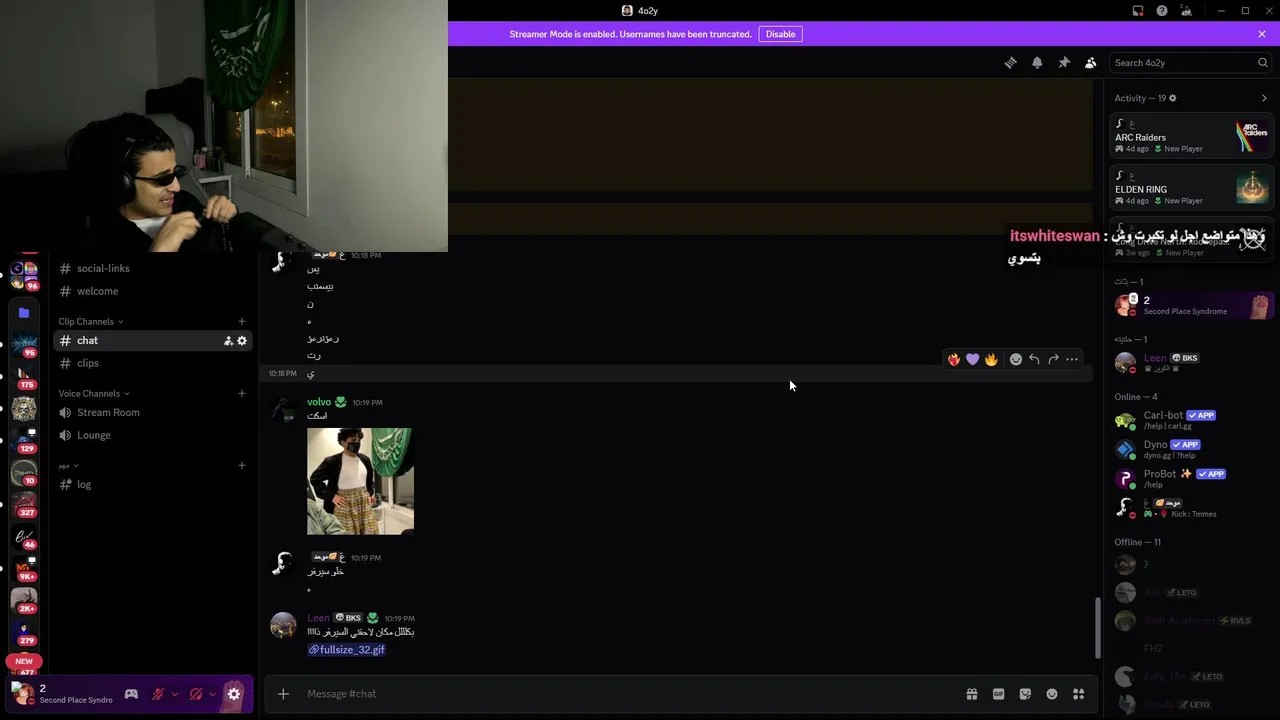Add the fire emoji reaction
The image size is (1280, 720).
(x=991, y=359)
